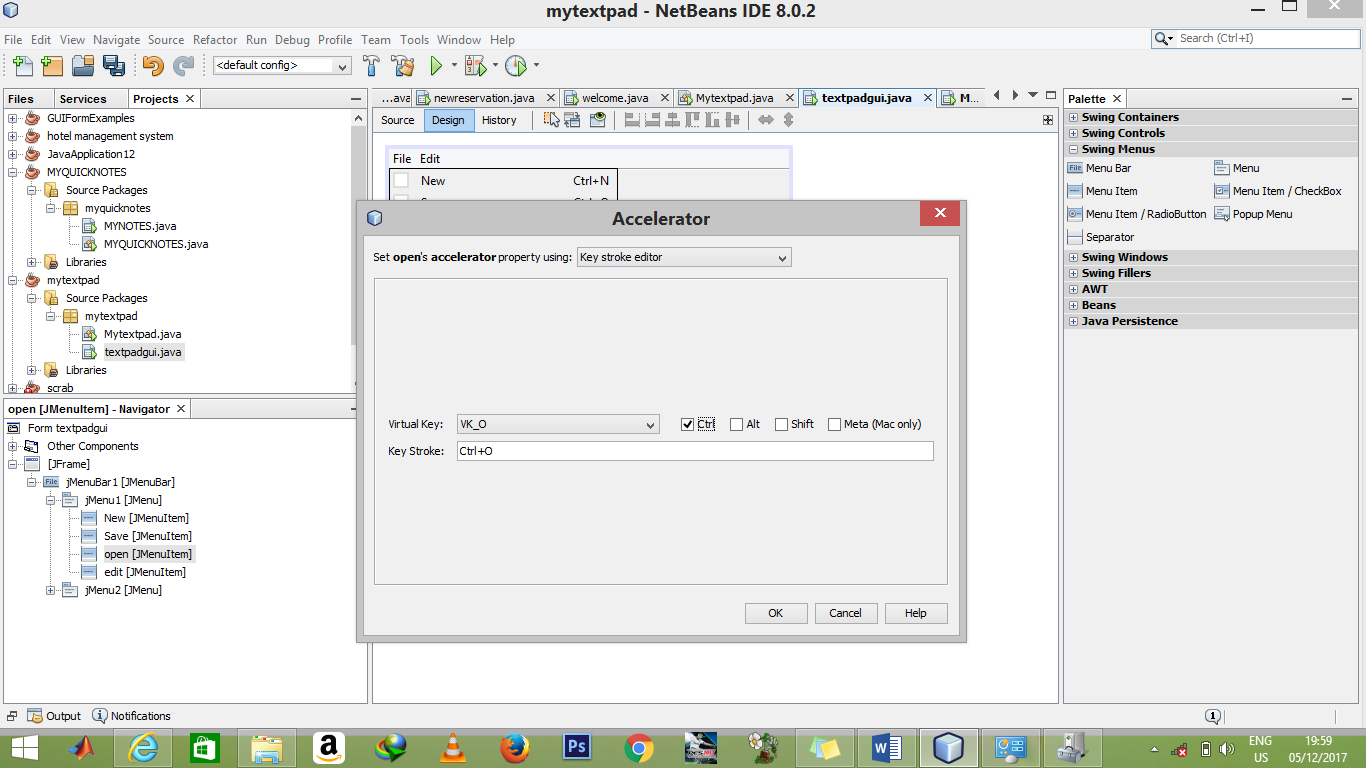Select Mytextpad.java in the Projects tree

point(142,334)
